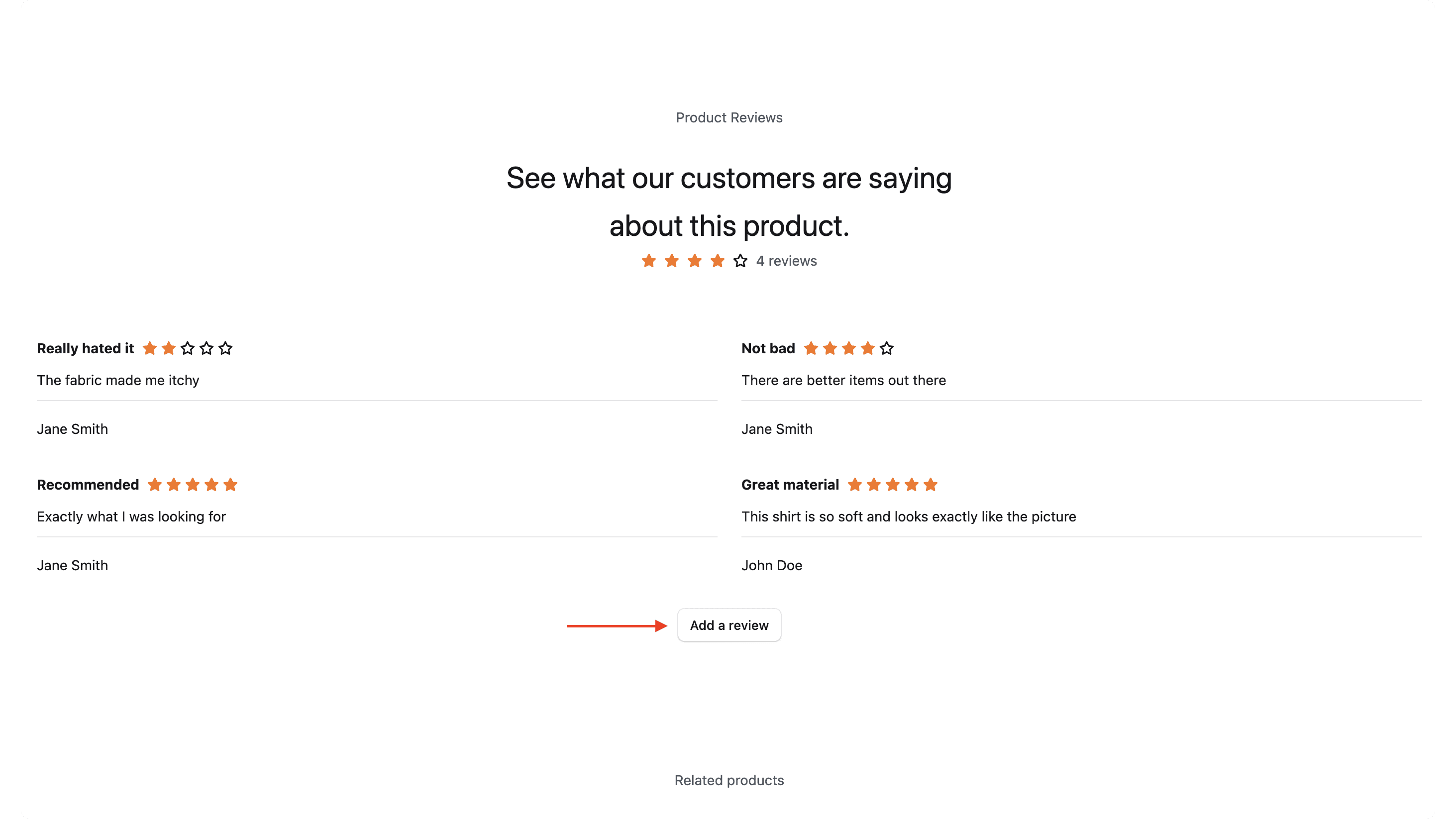Image resolution: width=1456 pixels, height=819 pixels.
Task: Click the 'Related products' heading
Action: pyautogui.click(x=728, y=780)
